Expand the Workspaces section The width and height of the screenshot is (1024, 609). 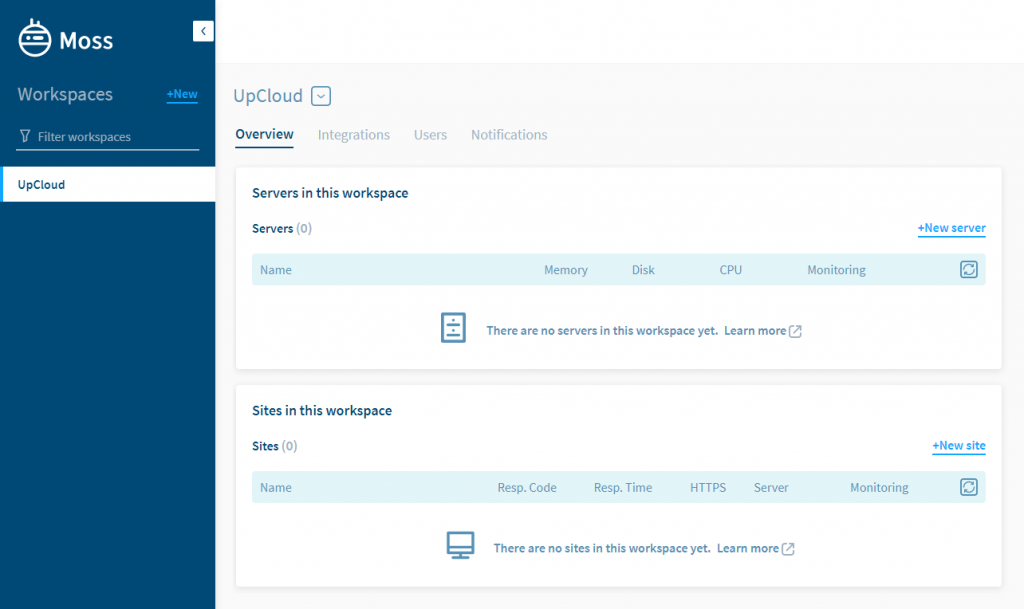click(65, 94)
